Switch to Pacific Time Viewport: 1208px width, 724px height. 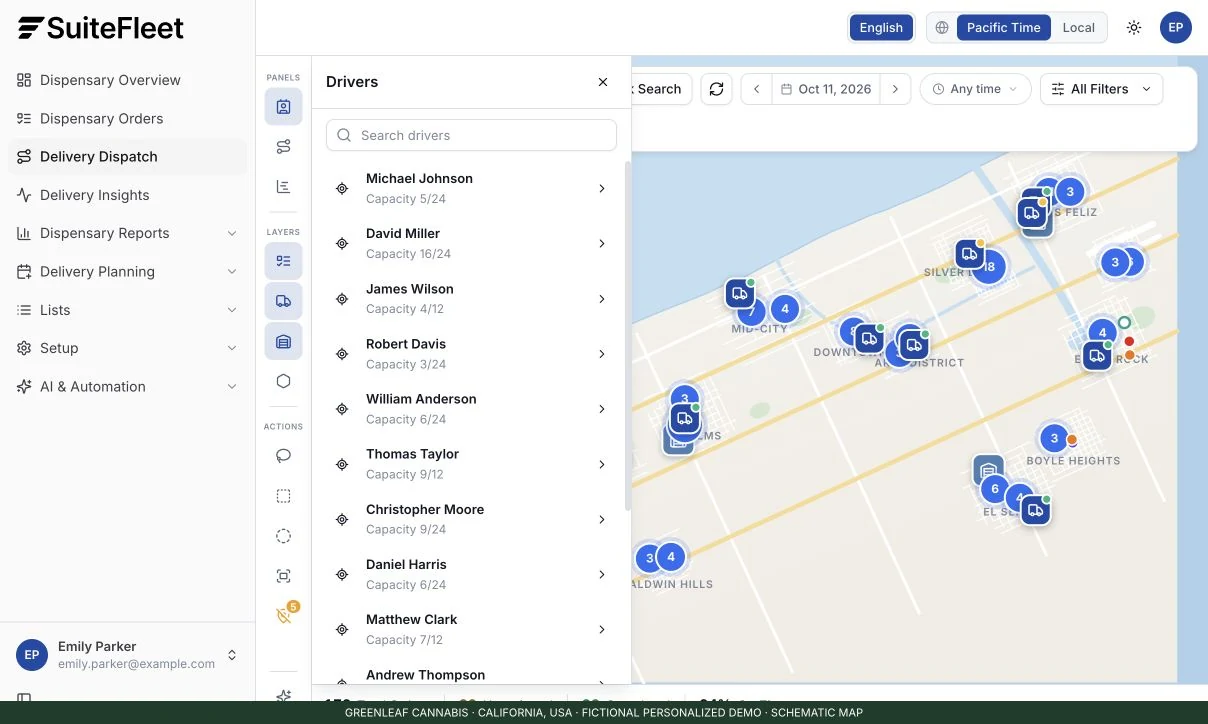pyautogui.click(x=1003, y=27)
